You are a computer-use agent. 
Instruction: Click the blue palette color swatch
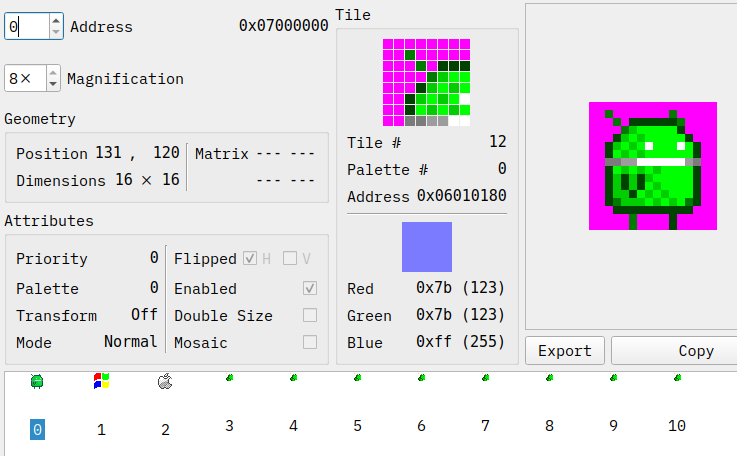point(427,247)
